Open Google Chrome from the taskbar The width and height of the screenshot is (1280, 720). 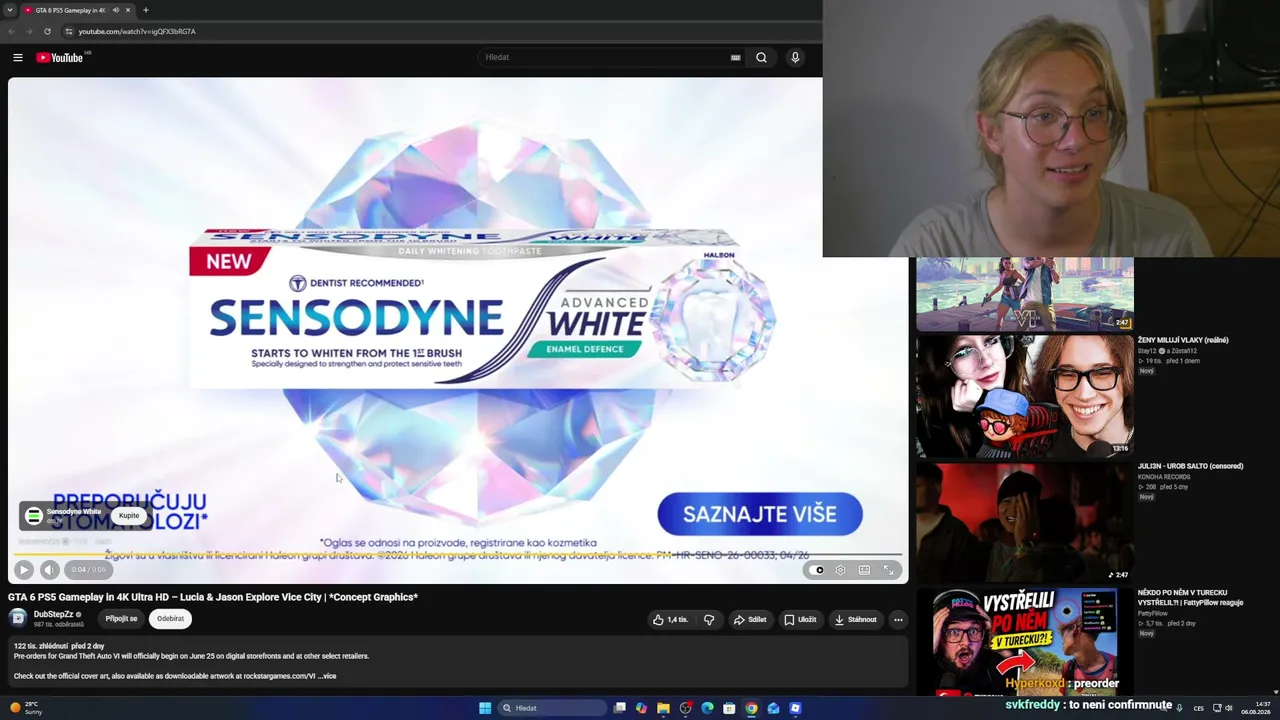pyautogui.click(x=751, y=708)
